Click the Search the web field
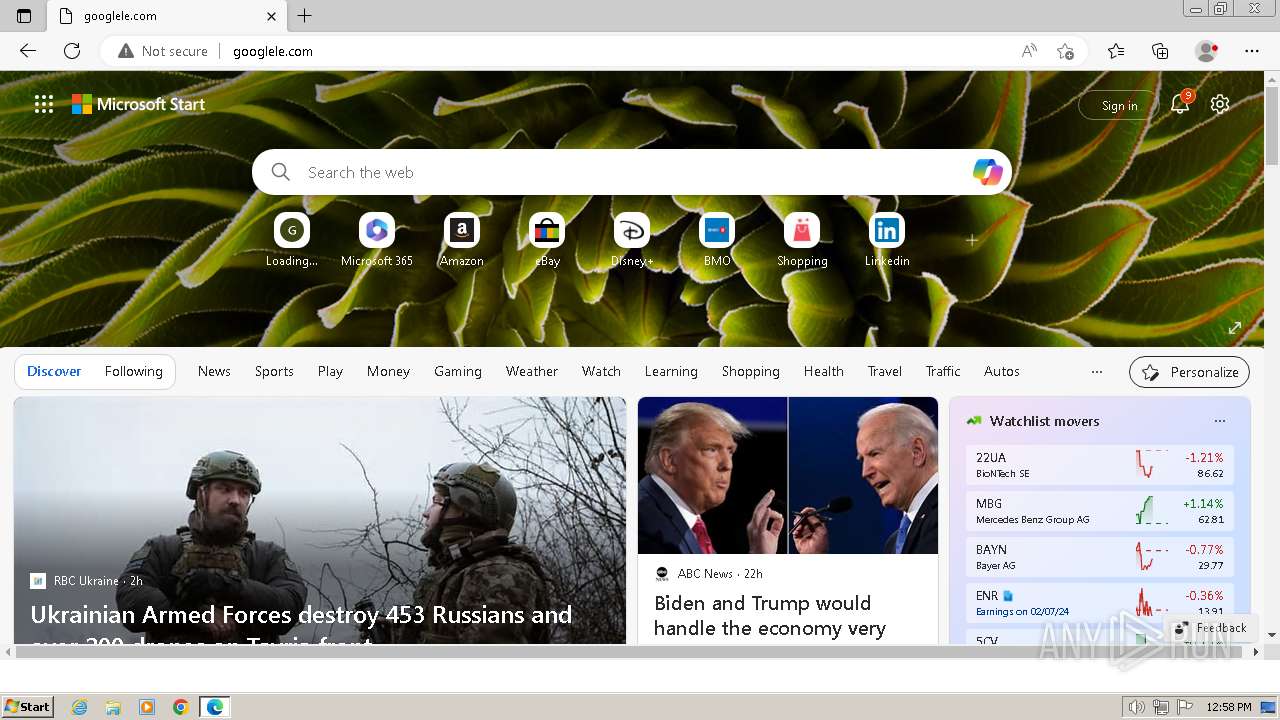1280x720 pixels. tap(632, 172)
